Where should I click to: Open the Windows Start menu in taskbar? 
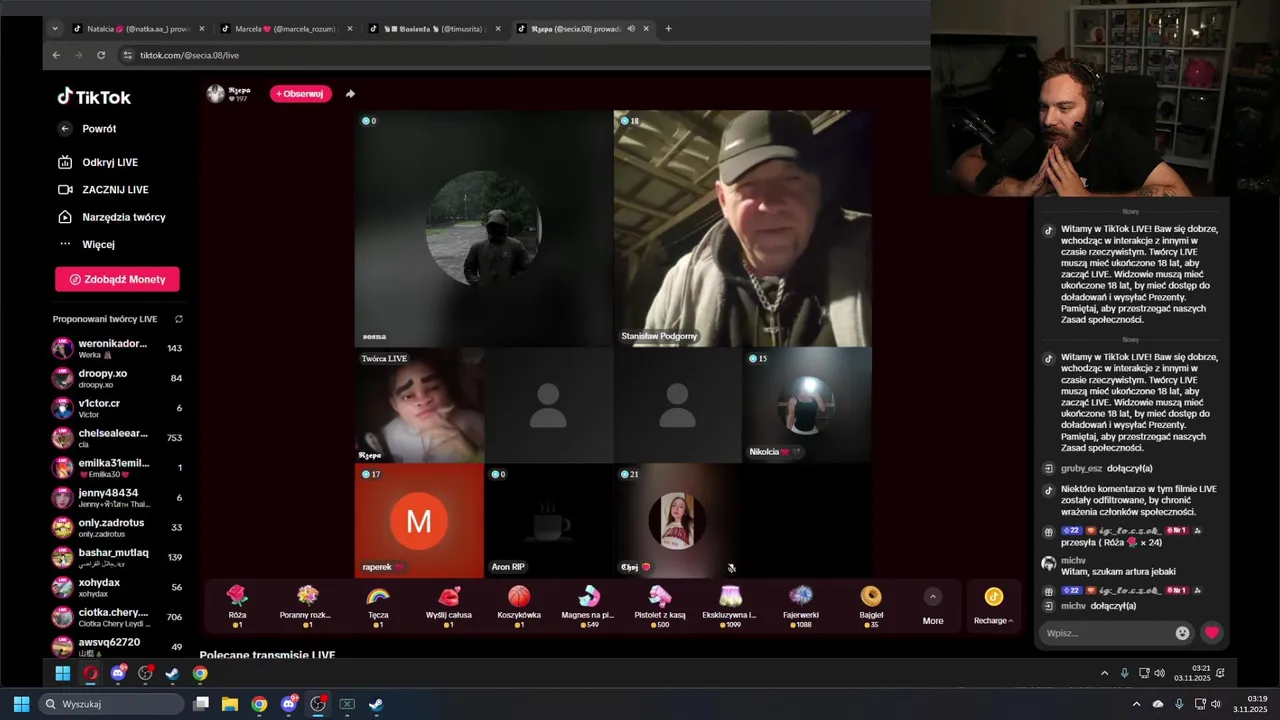click(x=21, y=704)
